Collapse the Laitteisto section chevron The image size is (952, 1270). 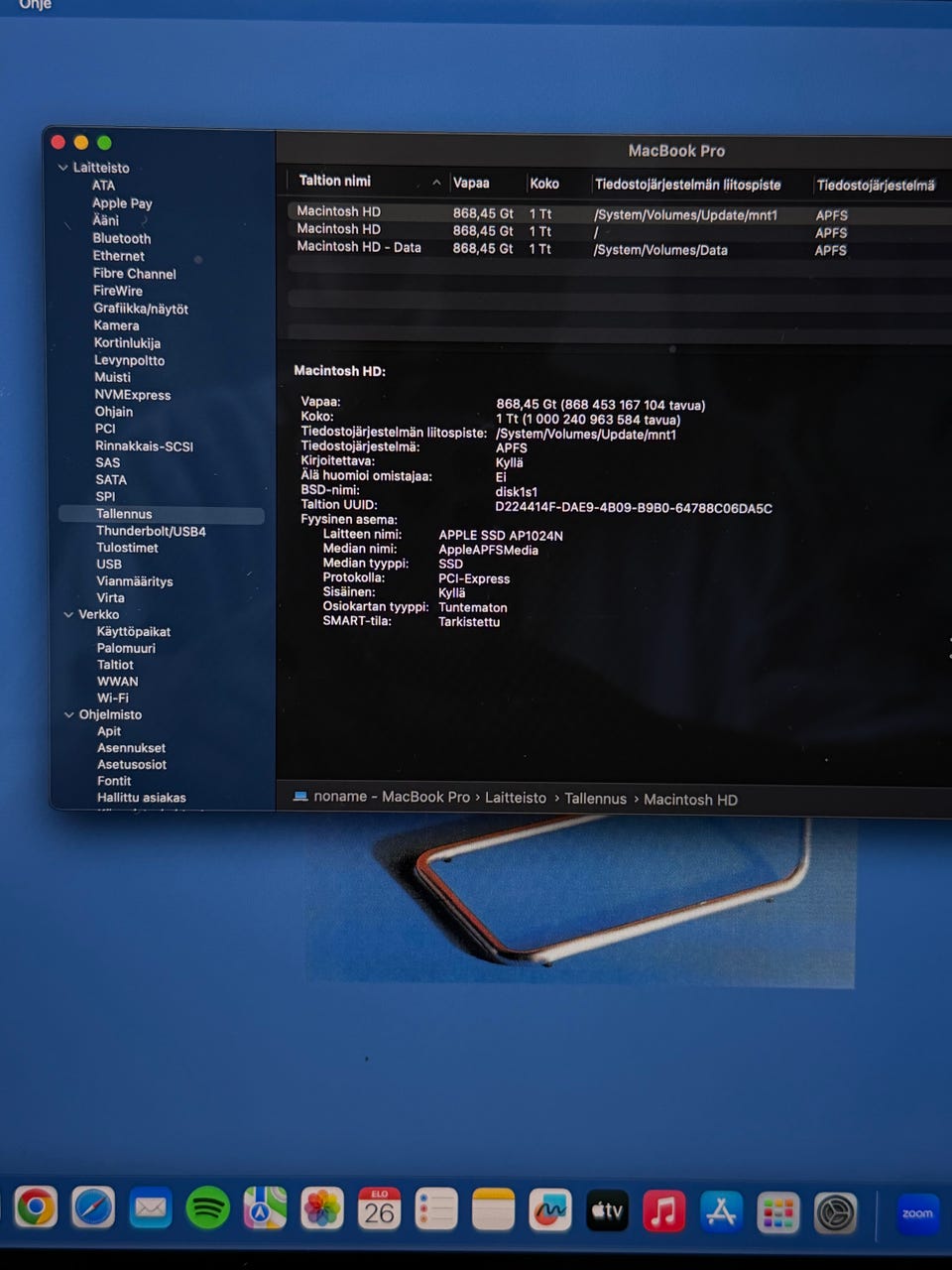click(63, 168)
